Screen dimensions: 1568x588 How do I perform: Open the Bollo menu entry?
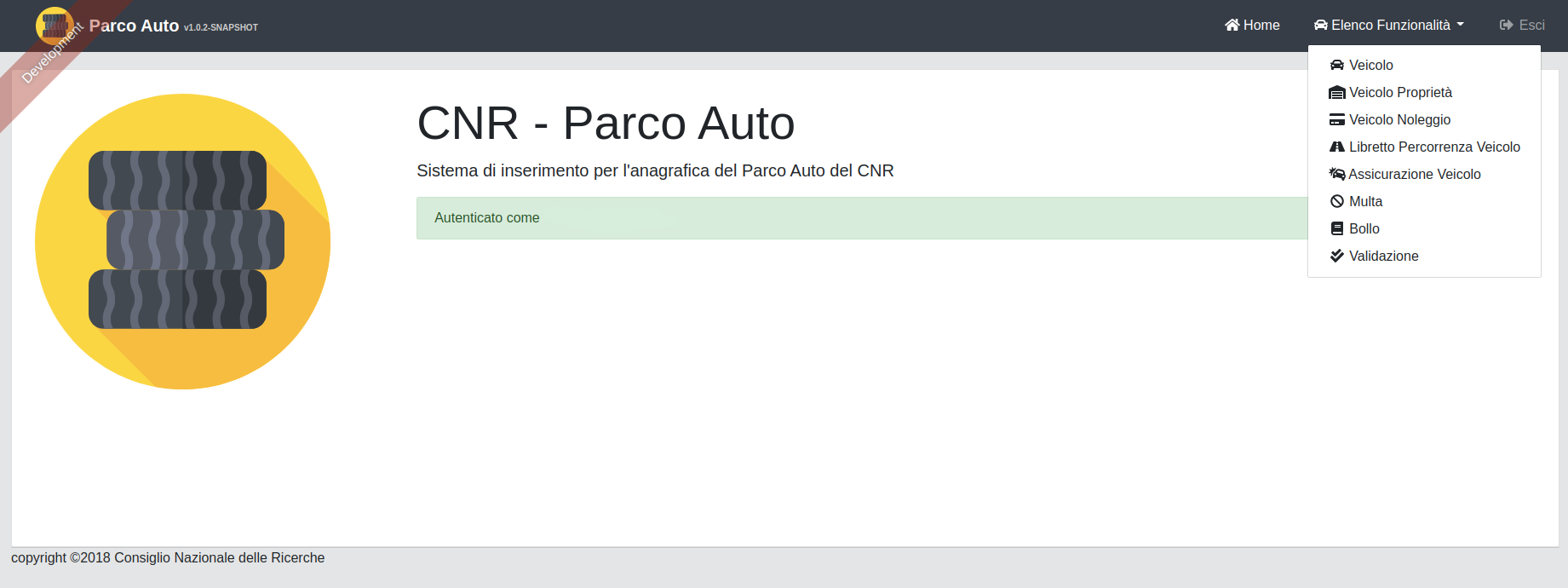[1424, 228]
